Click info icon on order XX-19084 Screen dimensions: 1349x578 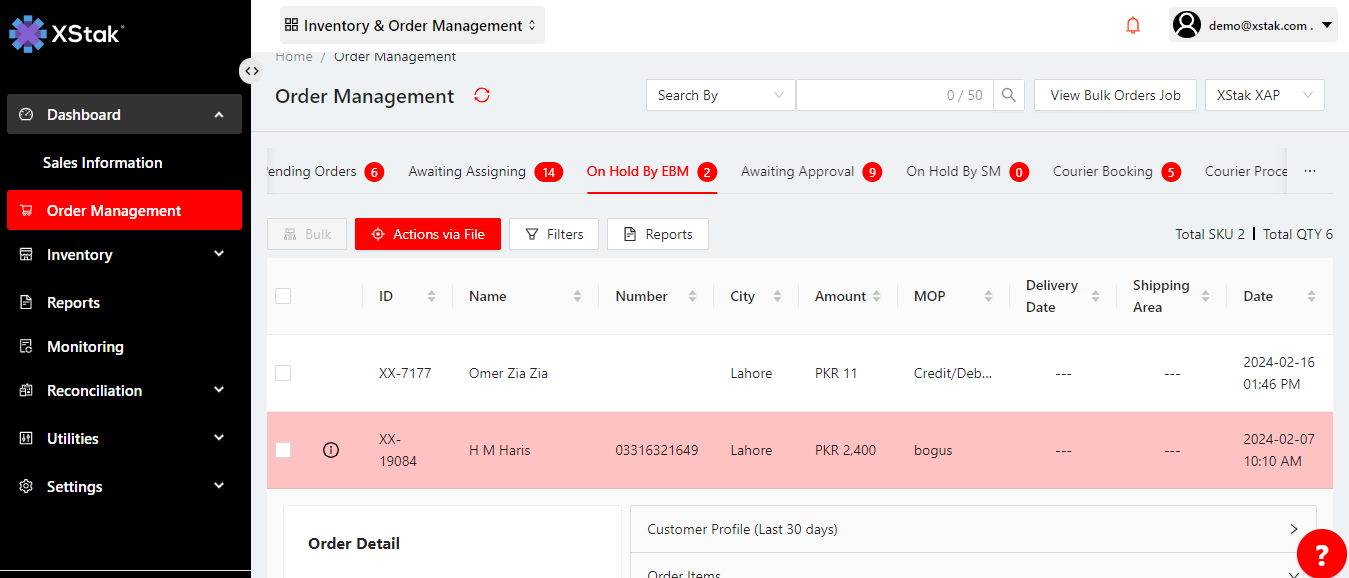click(331, 450)
